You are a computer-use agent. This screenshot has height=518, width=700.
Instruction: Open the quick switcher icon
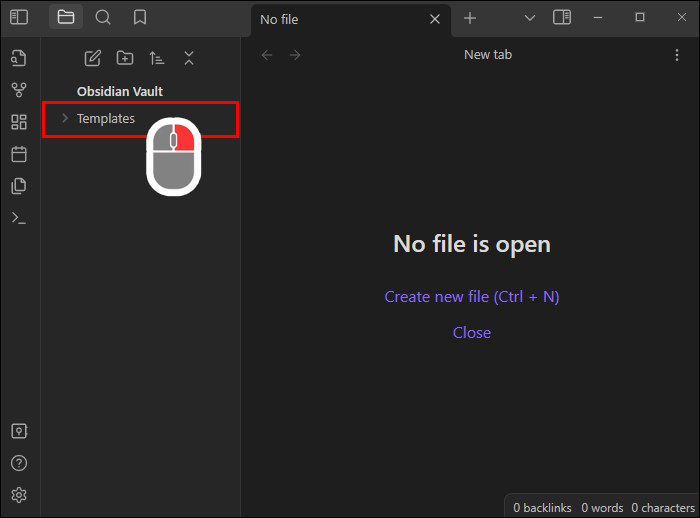(x=19, y=58)
